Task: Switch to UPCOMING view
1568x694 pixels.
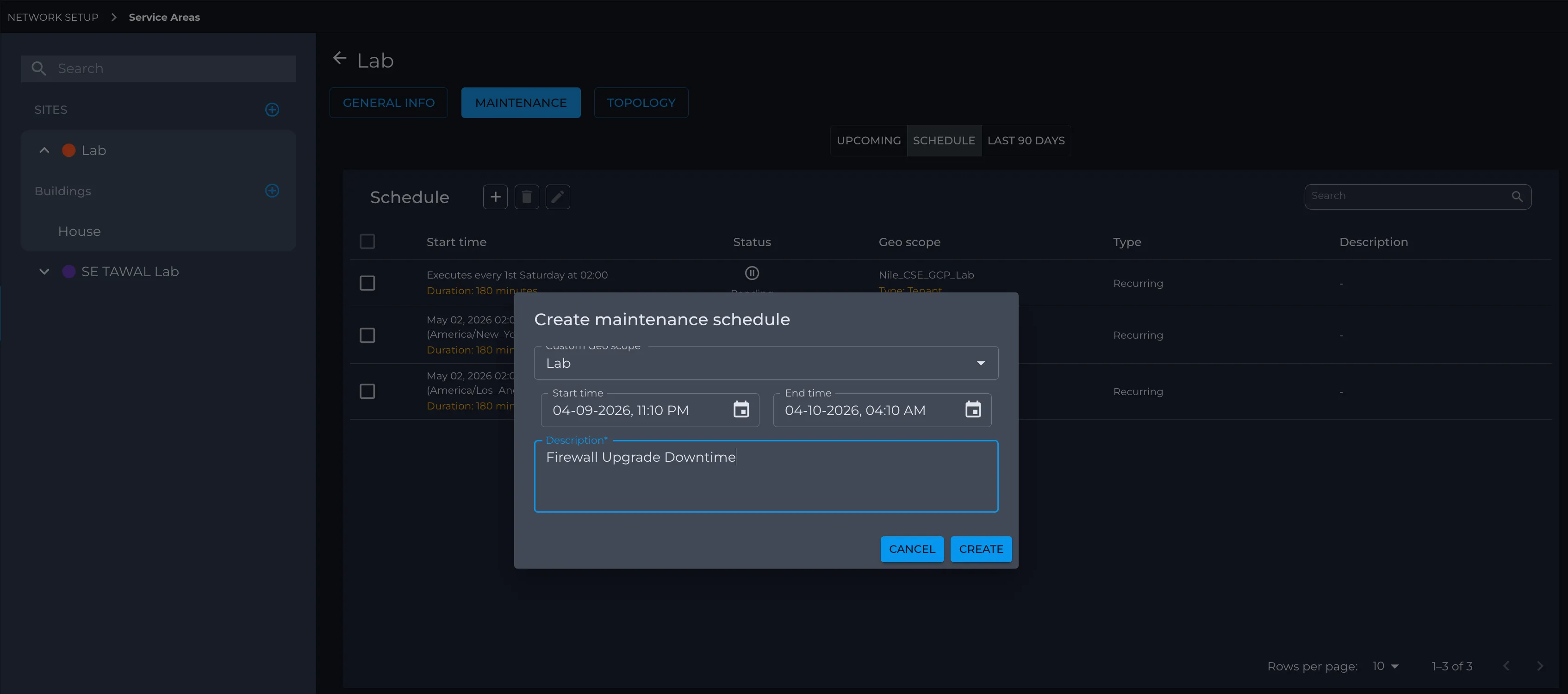Action: (868, 141)
